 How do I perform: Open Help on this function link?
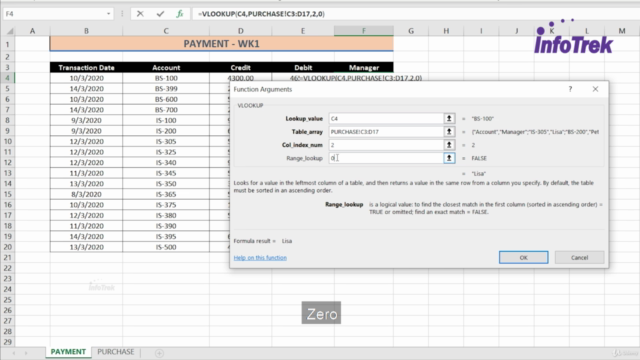260,258
